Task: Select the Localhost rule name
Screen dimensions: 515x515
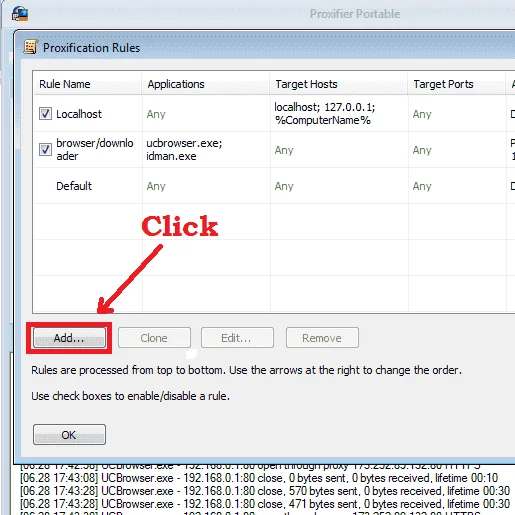Action: [79, 114]
